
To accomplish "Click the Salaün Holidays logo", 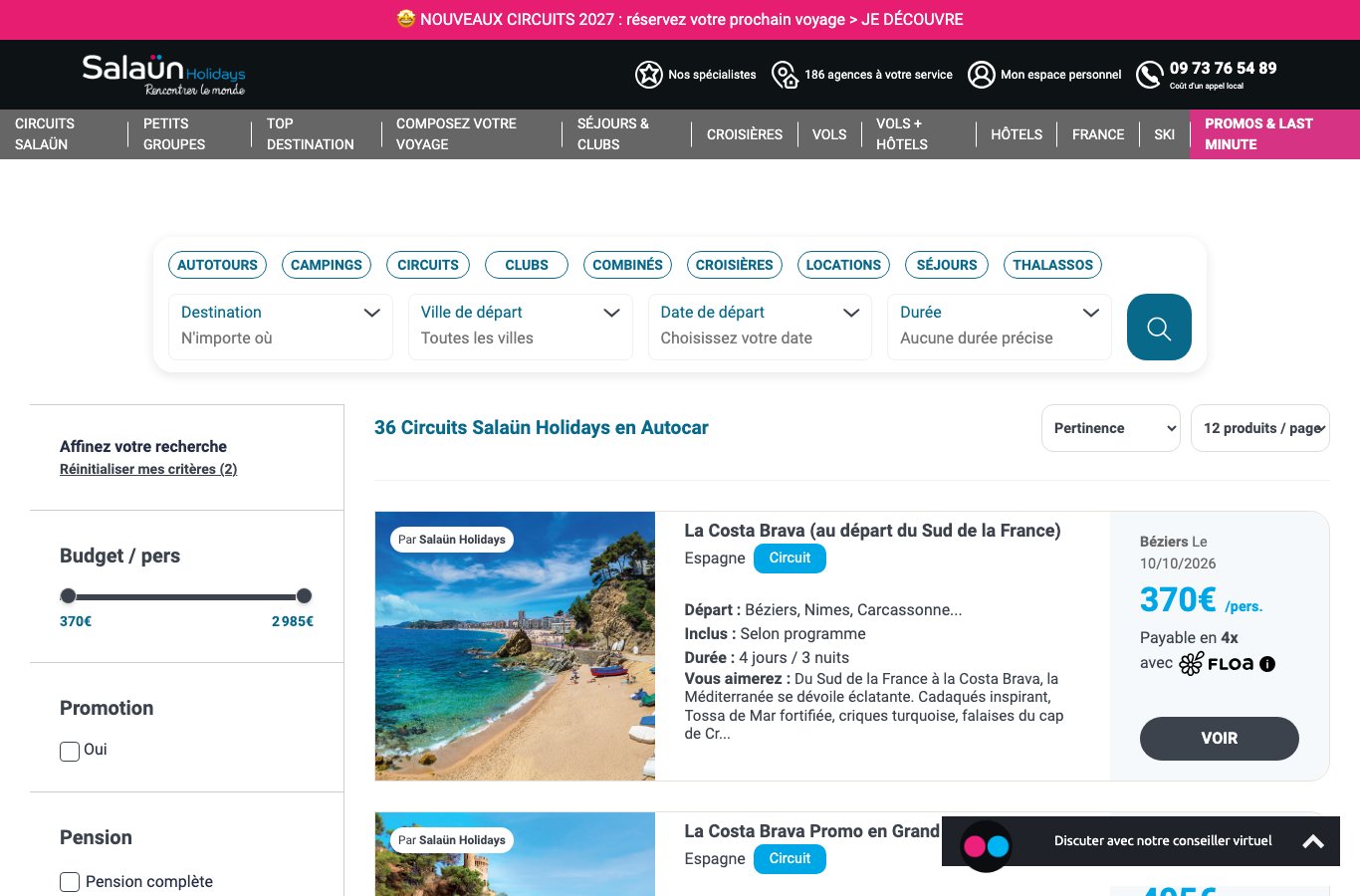I will pos(163,75).
